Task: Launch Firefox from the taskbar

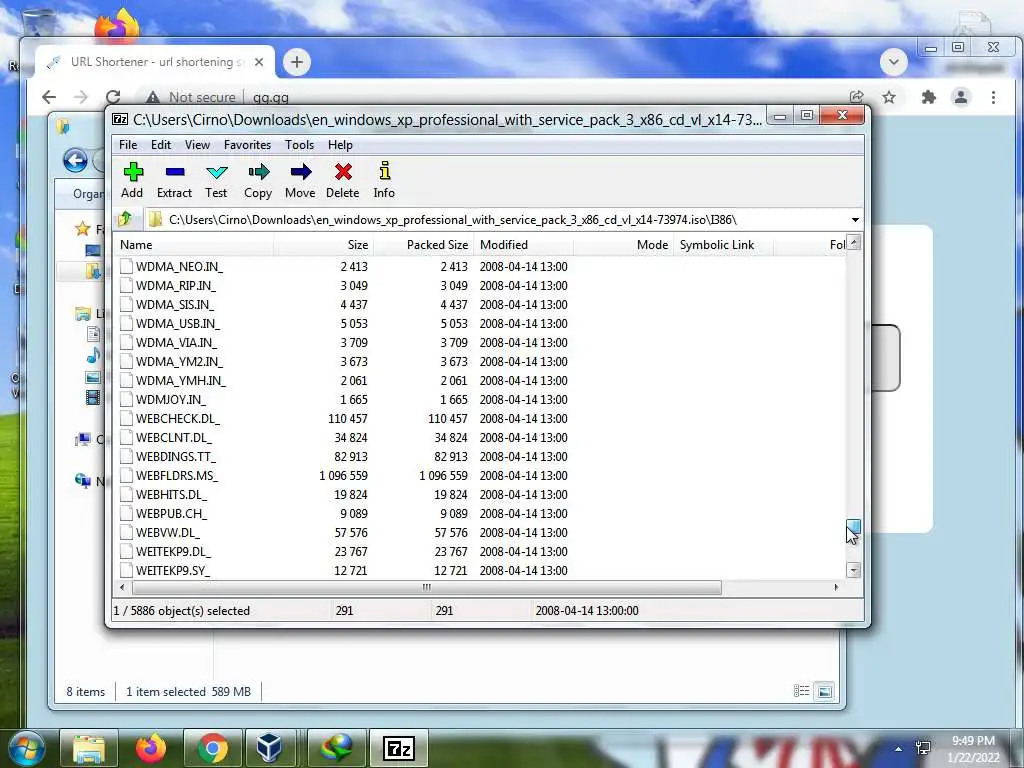Action: click(x=151, y=748)
